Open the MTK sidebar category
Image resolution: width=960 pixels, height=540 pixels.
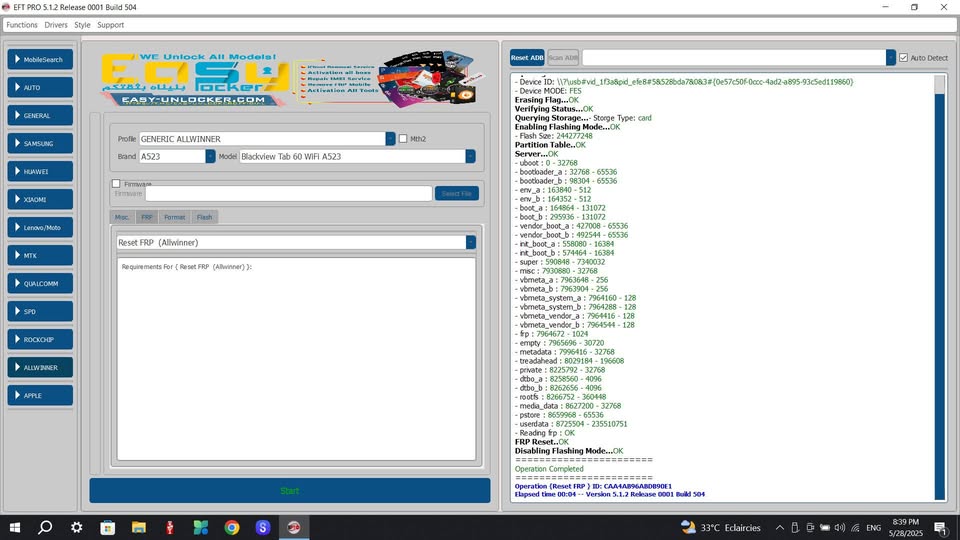40,255
